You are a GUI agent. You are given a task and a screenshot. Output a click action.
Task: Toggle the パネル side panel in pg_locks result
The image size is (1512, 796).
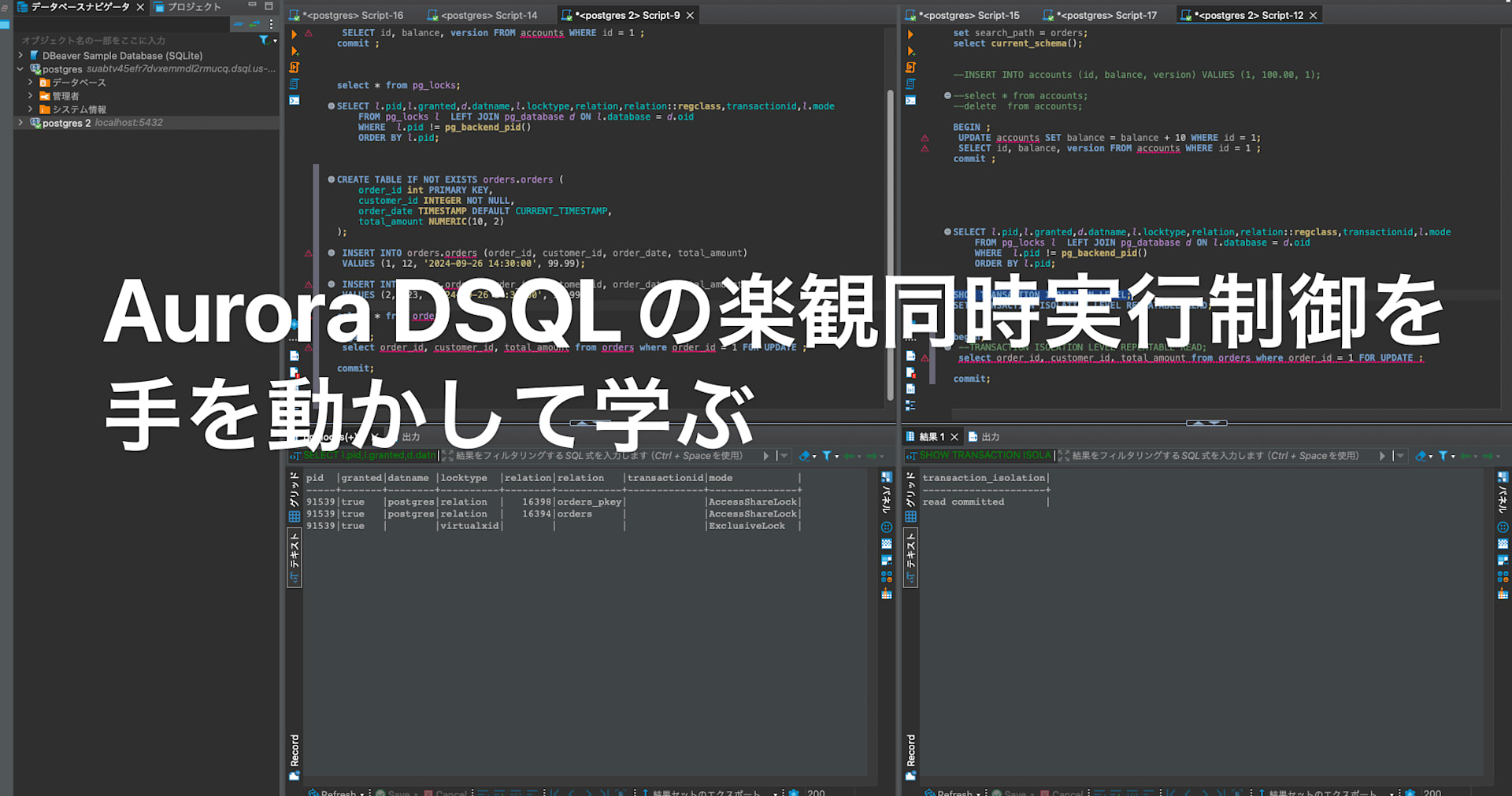[887, 492]
